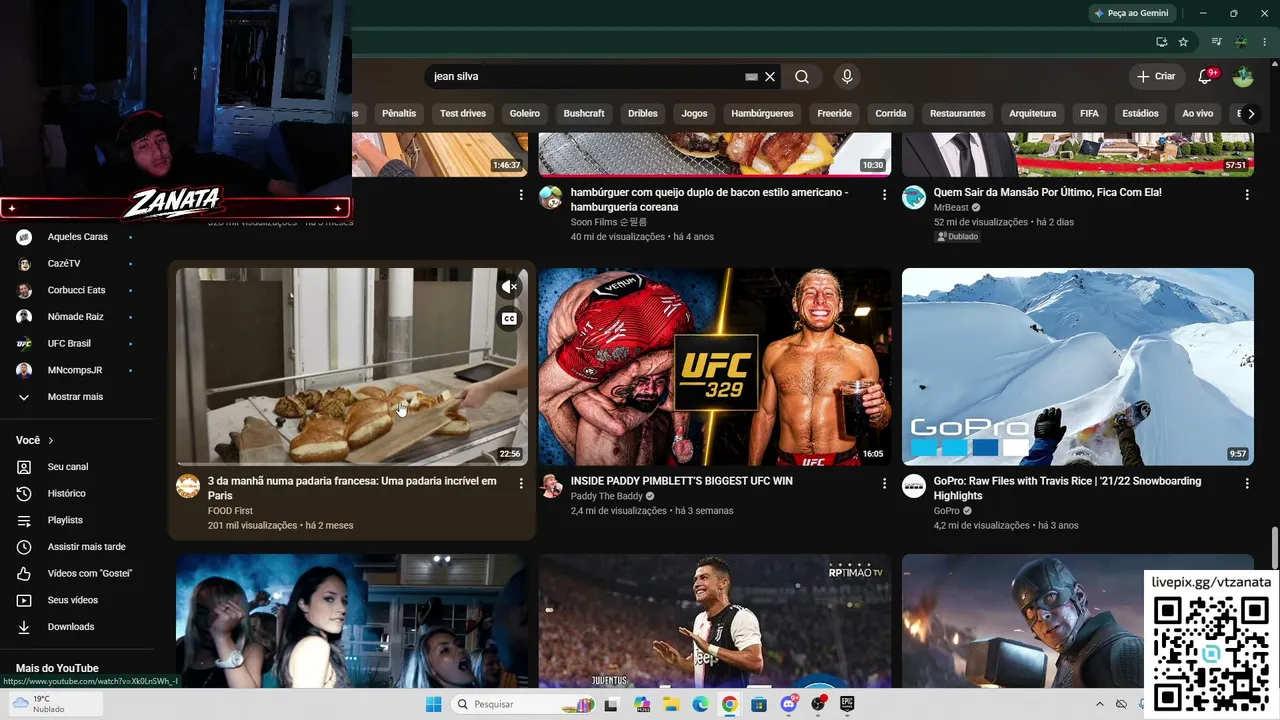The height and width of the screenshot is (720, 1280).
Task: Open Microsoft Store from the taskbar
Action: click(x=759, y=704)
